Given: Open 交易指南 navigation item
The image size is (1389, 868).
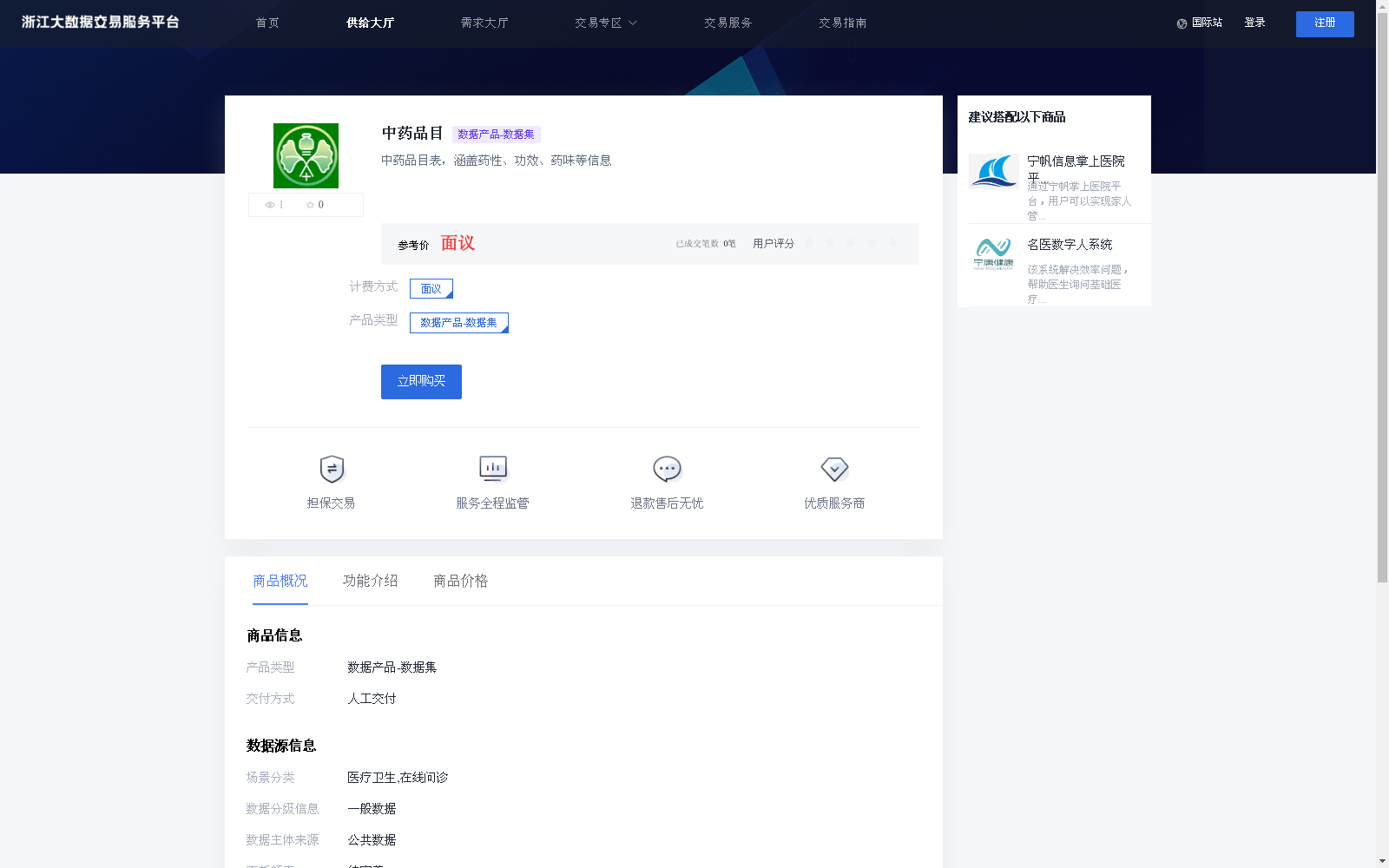Looking at the screenshot, I should (x=843, y=23).
